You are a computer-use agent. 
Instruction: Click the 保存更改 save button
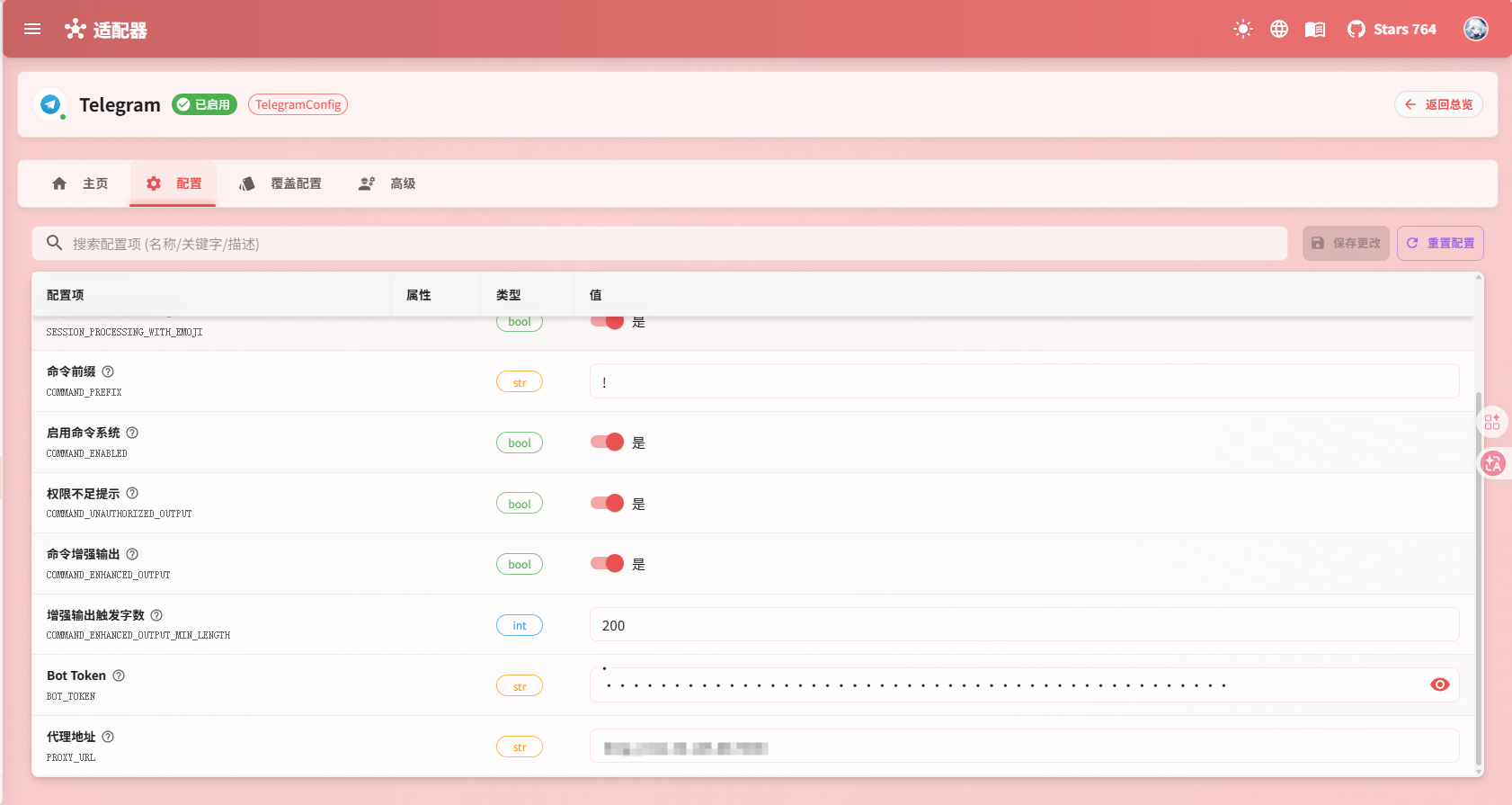click(x=1346, y=243)
